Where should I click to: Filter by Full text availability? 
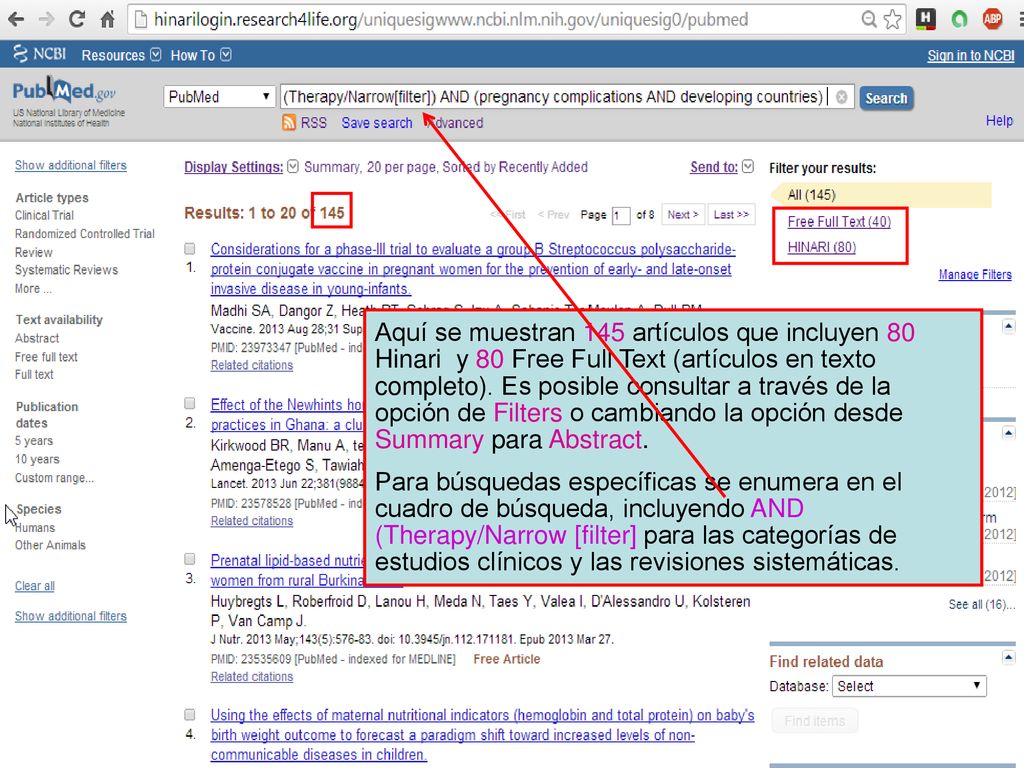[34, 374]
